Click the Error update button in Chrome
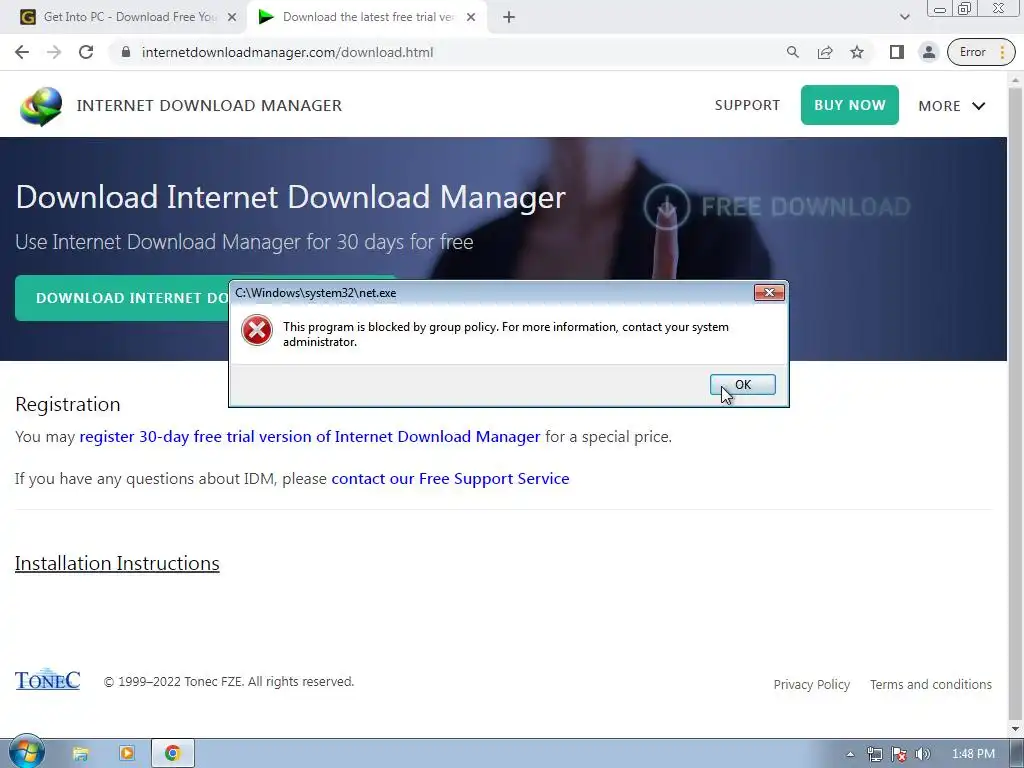This screenshot has height=768, width=1024. [981, 52]
